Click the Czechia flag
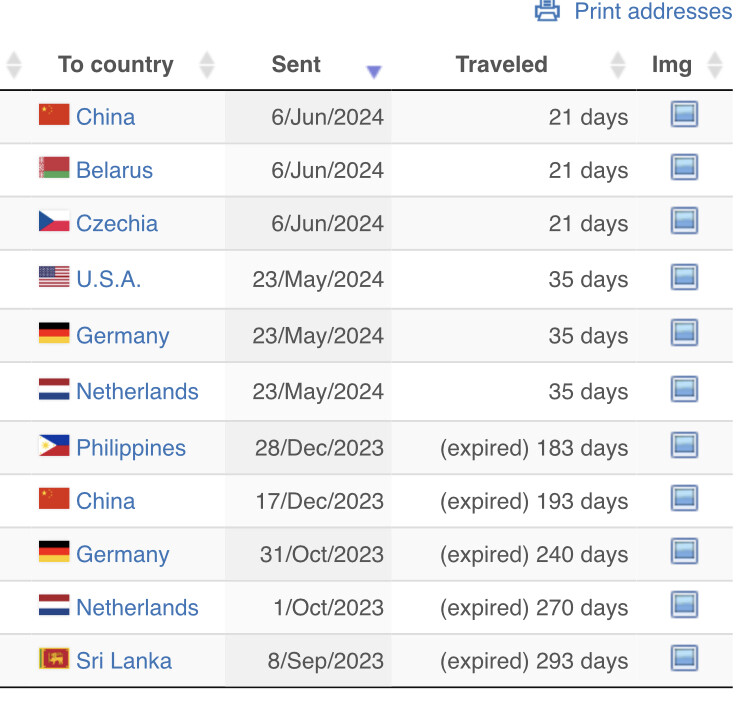Screen dimensions: 740x701 [x=54, y=221]
